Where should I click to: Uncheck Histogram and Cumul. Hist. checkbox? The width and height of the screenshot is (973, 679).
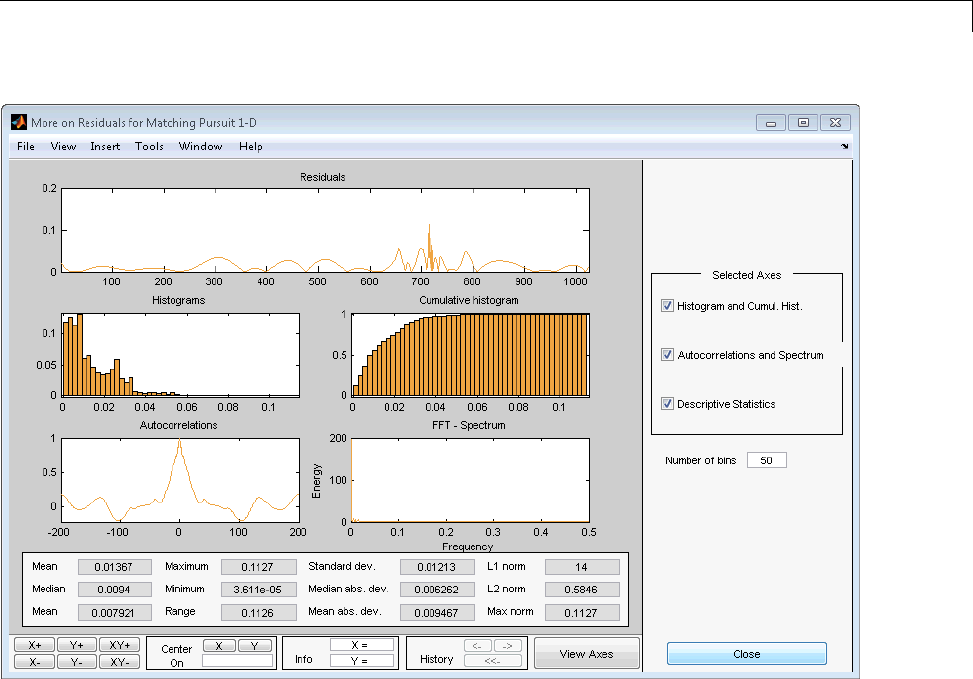coord(667,306)
